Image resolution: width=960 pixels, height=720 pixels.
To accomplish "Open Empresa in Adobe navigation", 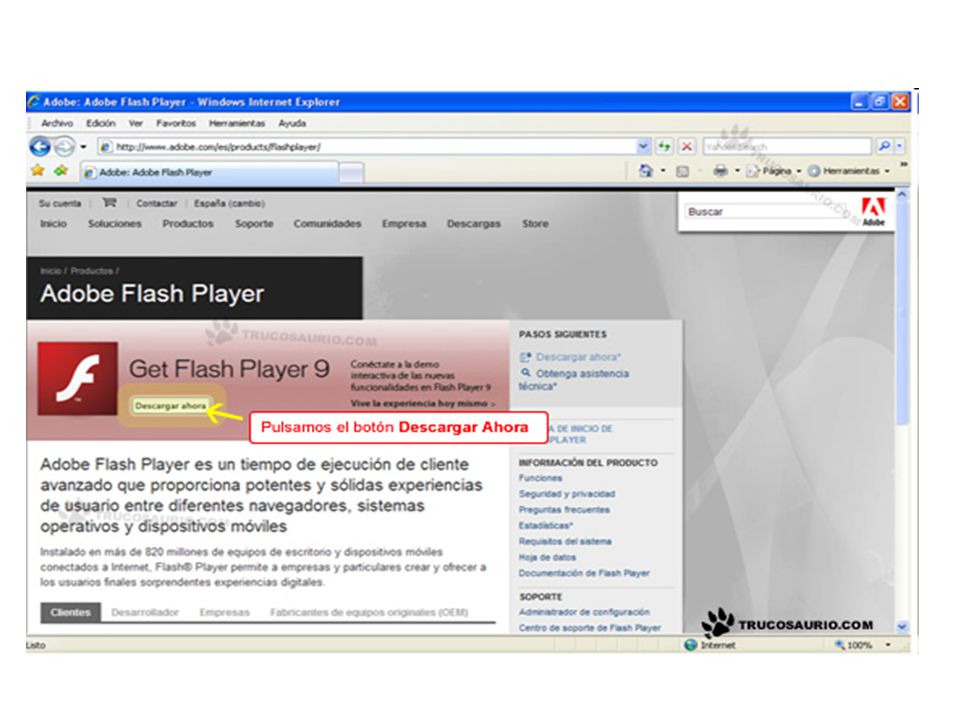I will 404,223.
